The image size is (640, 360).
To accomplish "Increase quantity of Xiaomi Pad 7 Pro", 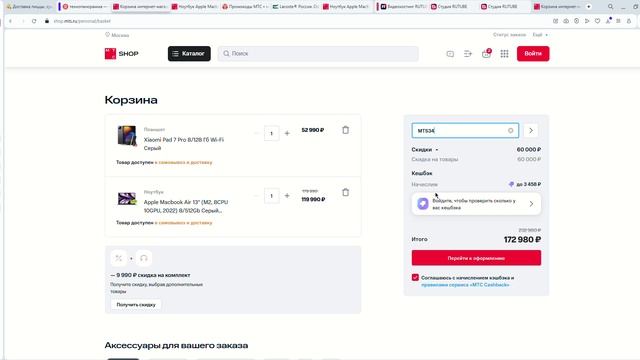I will click(287, 133).
